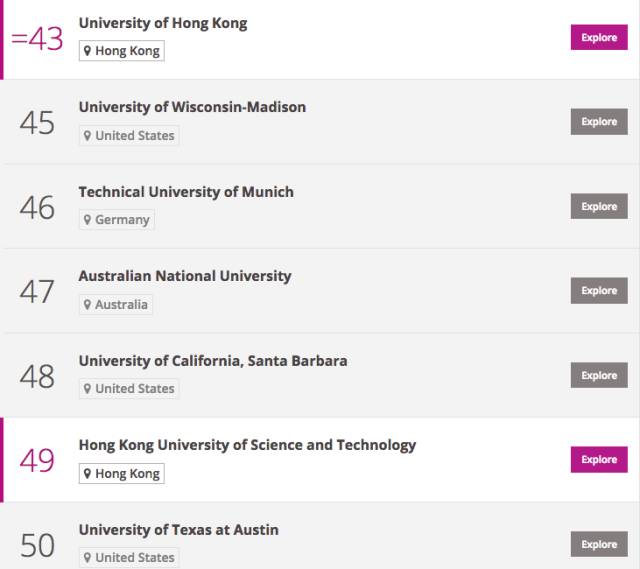Click the pin icon under University of Texas at Austin
Screen dimensions: 640x569
click(87, 558)
